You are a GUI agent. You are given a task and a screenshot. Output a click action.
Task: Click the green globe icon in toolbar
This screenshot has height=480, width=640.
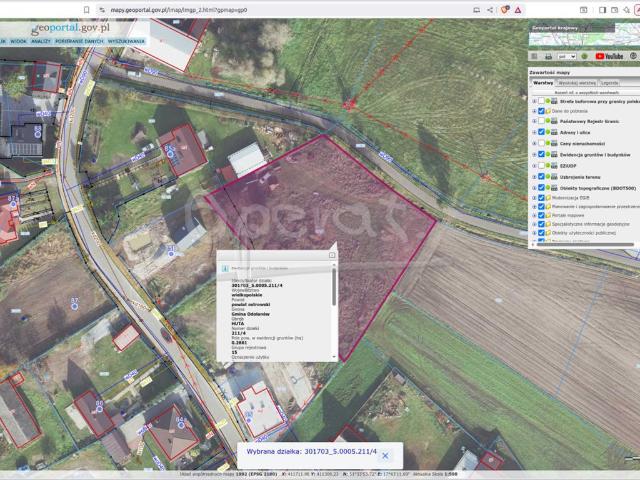click(584, 56)
